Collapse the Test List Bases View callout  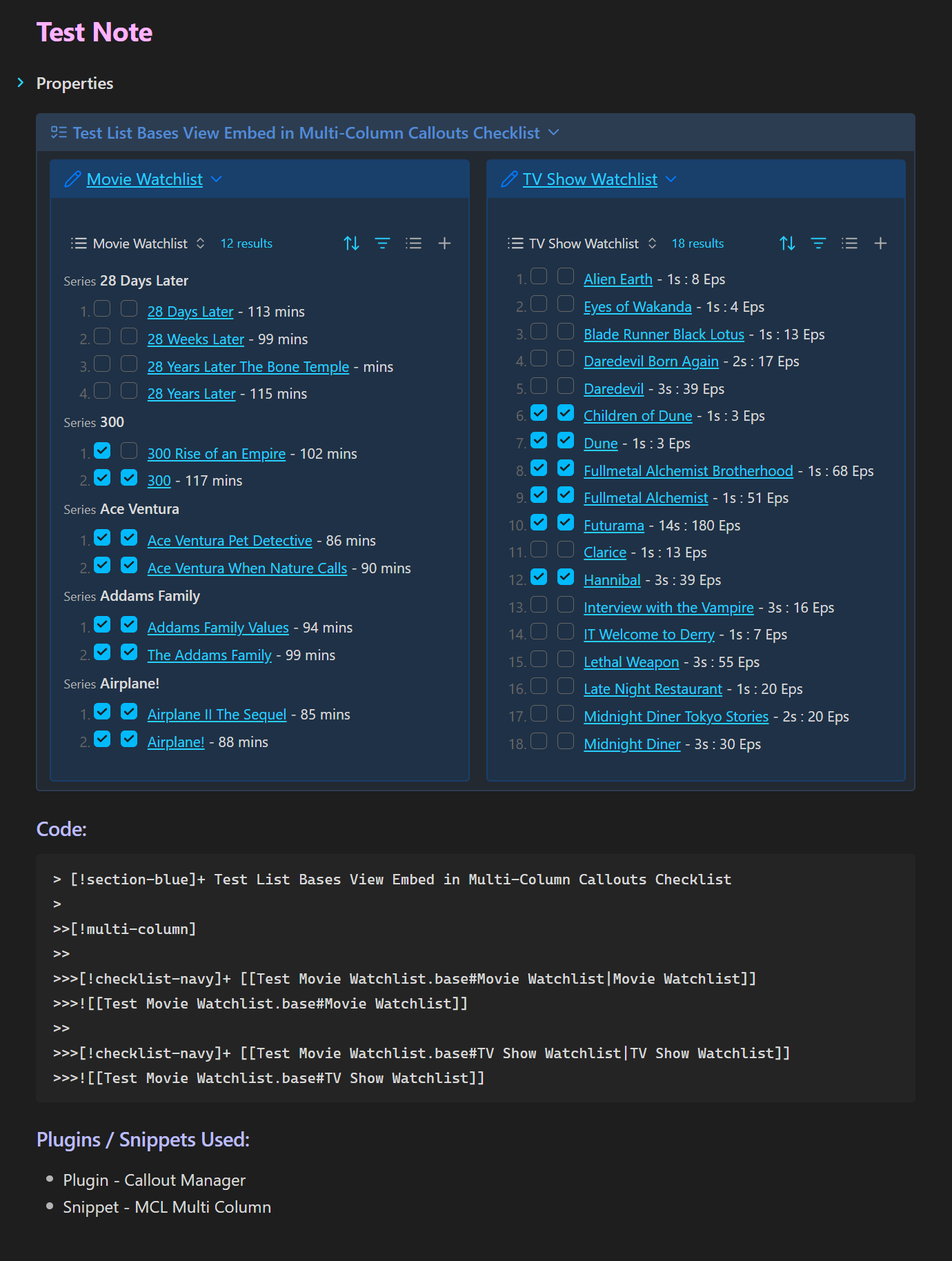click(553, 132)
